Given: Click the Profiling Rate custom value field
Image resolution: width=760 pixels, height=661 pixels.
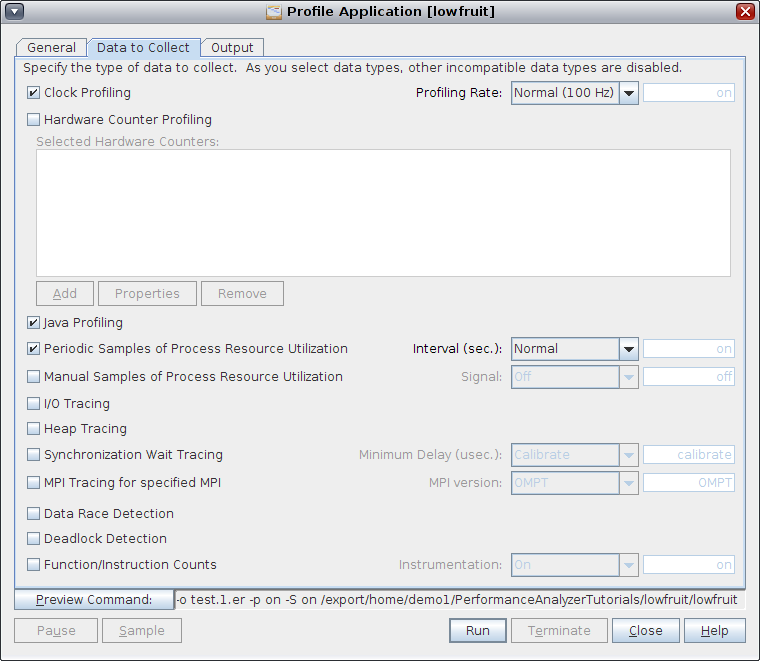Looking at the screenshot, I should point(689,93).
